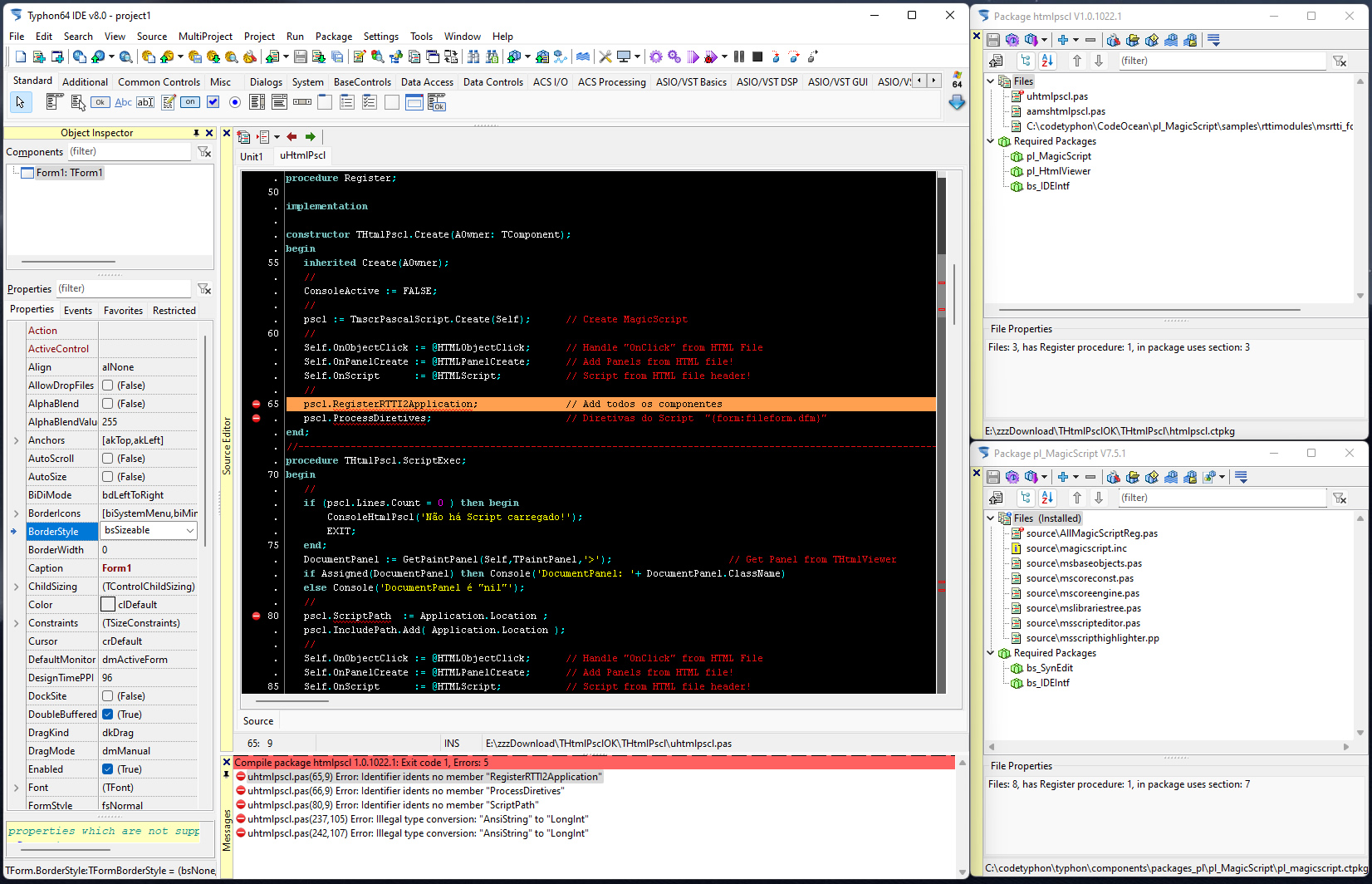
Task: Click the purple run arrow icon
Action: coord(693,56)
